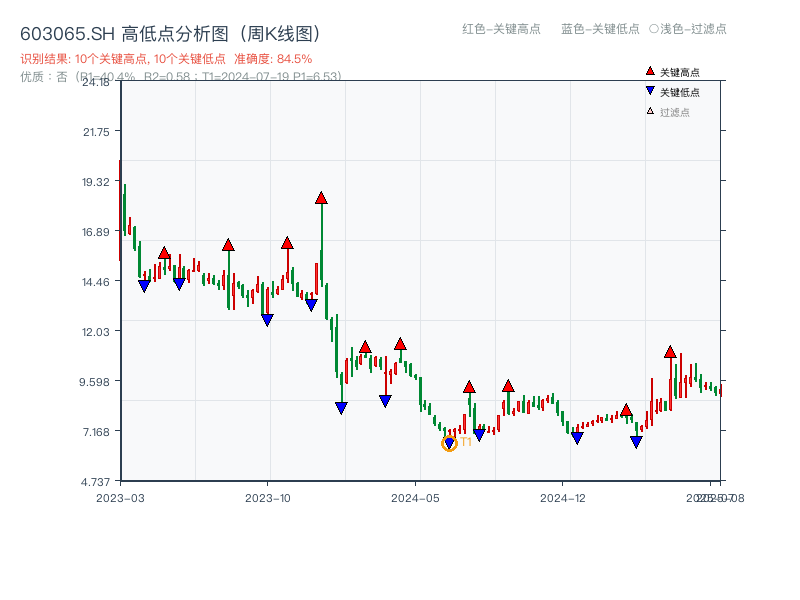This screenshot has width=800, height=600.
Task: Click the earliest red key-high triangle on the chart
Action: 164,253
